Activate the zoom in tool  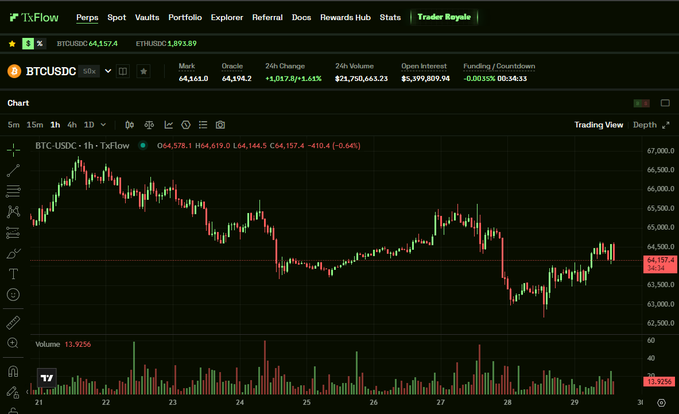pyautogui.click(x=13, y=343)
